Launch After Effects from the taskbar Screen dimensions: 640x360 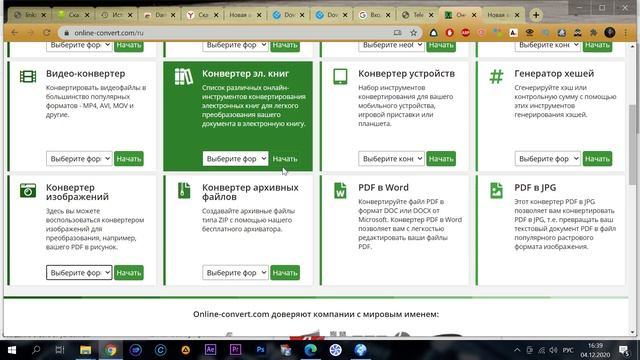click(210, 350)
